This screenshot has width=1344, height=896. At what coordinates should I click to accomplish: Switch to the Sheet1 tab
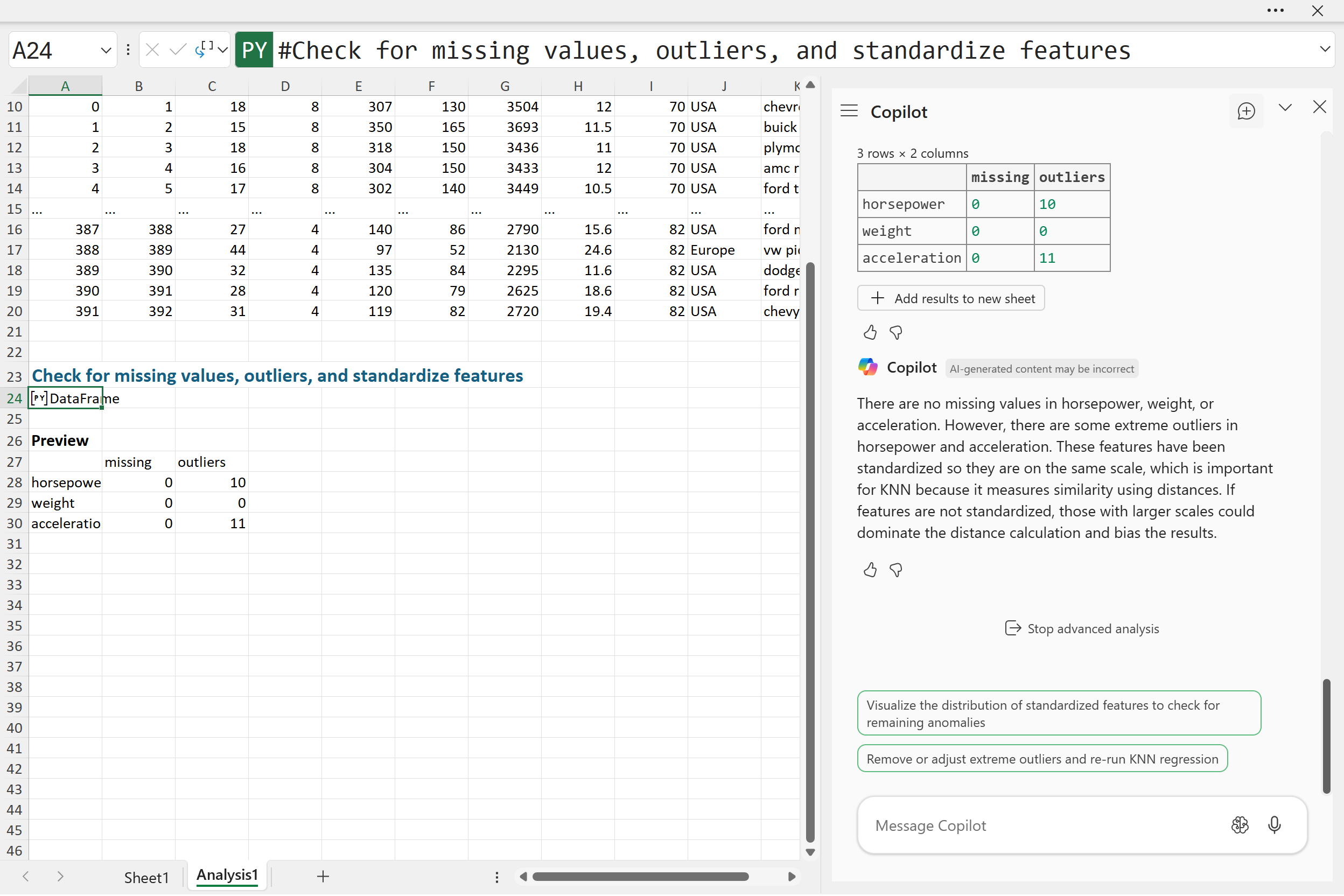tap(146, 877)
